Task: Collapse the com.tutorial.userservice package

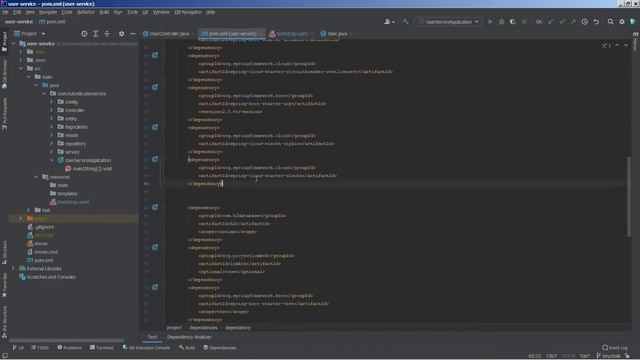Action: 44,93
